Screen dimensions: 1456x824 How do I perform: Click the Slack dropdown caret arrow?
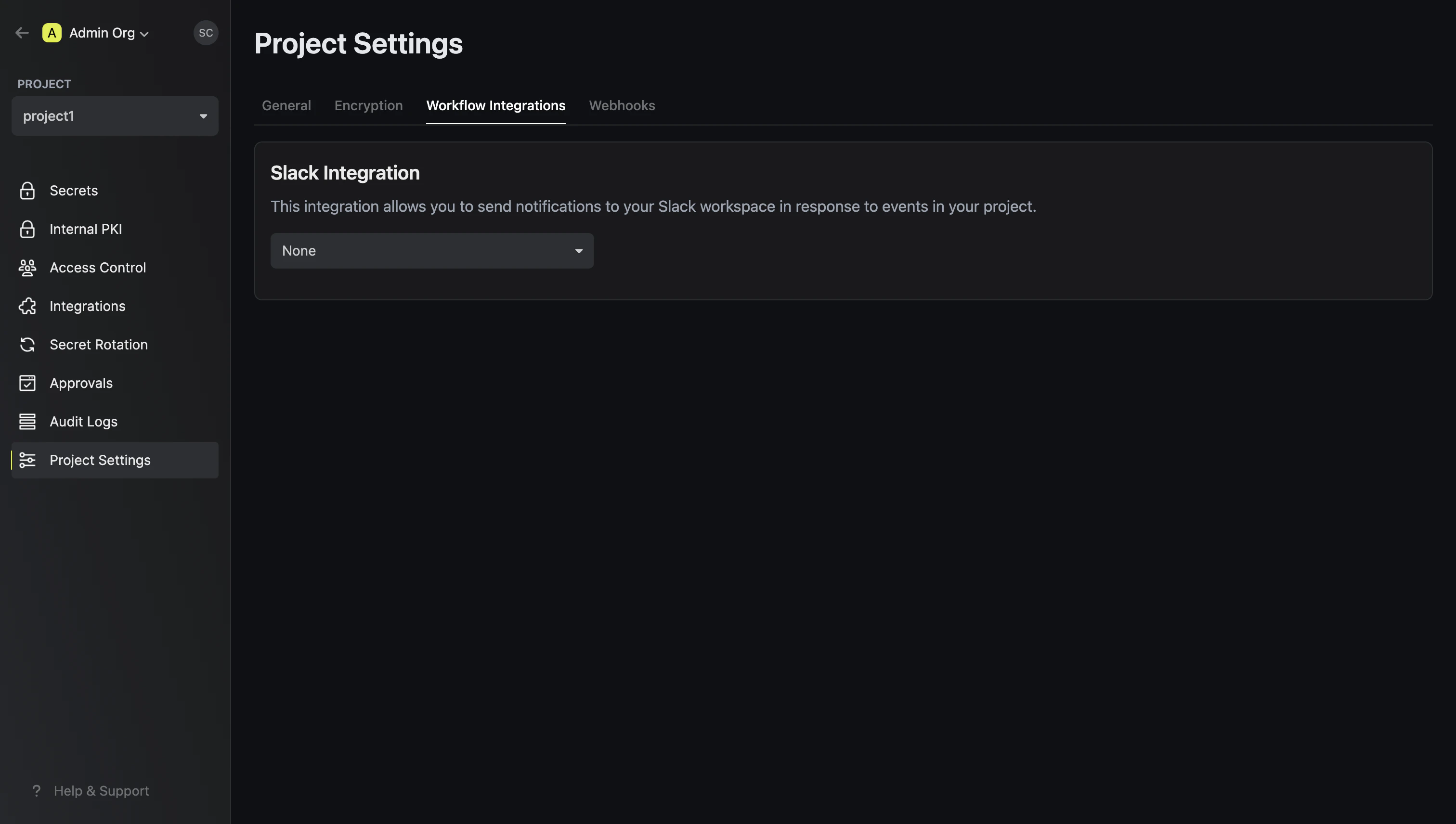(x=579, y=251)
